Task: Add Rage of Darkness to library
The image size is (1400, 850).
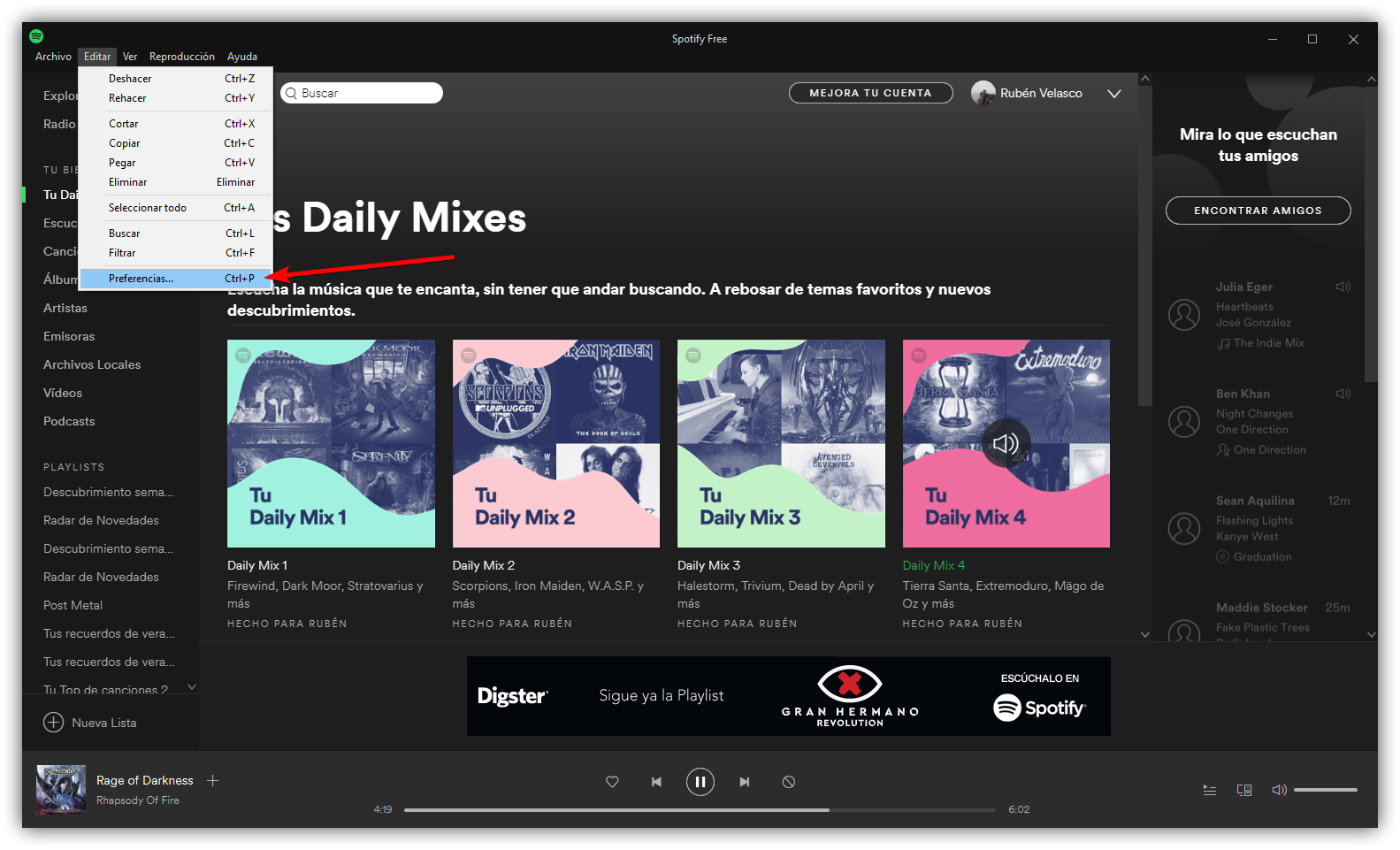Action: point(212,780)
